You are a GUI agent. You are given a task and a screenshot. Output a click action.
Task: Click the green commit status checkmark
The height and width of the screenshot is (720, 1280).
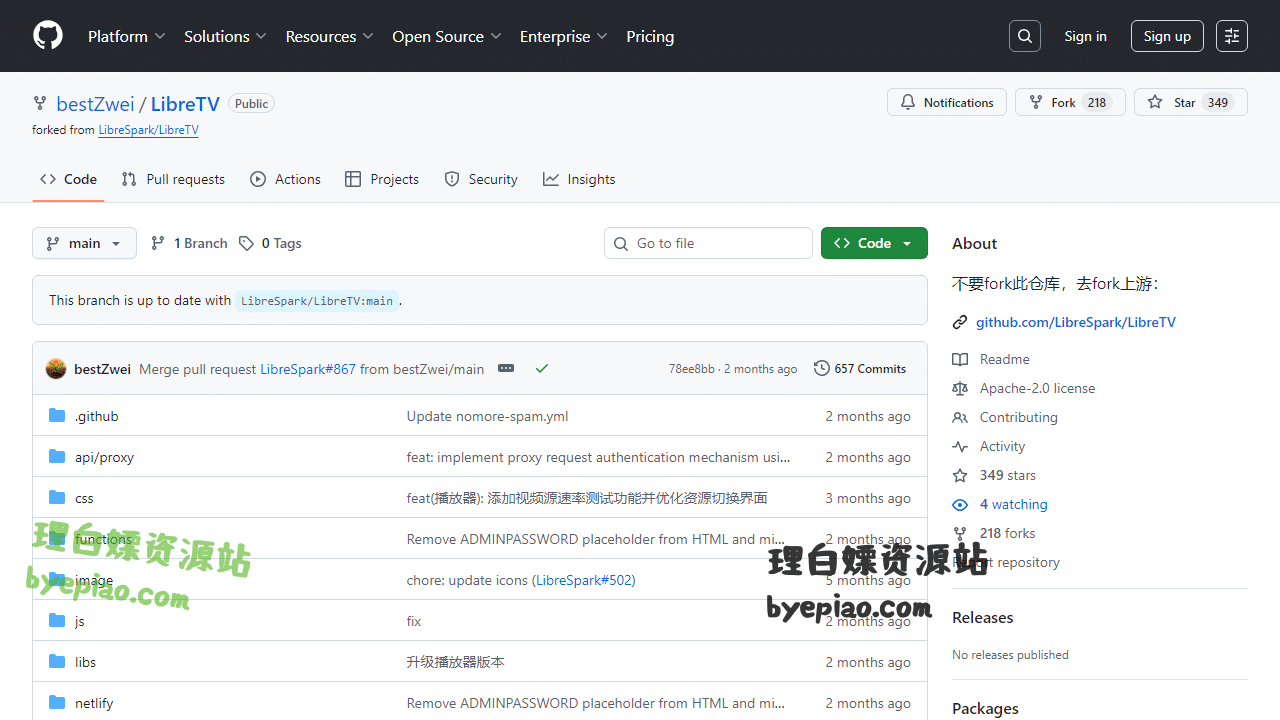click(x=542, y=369)
